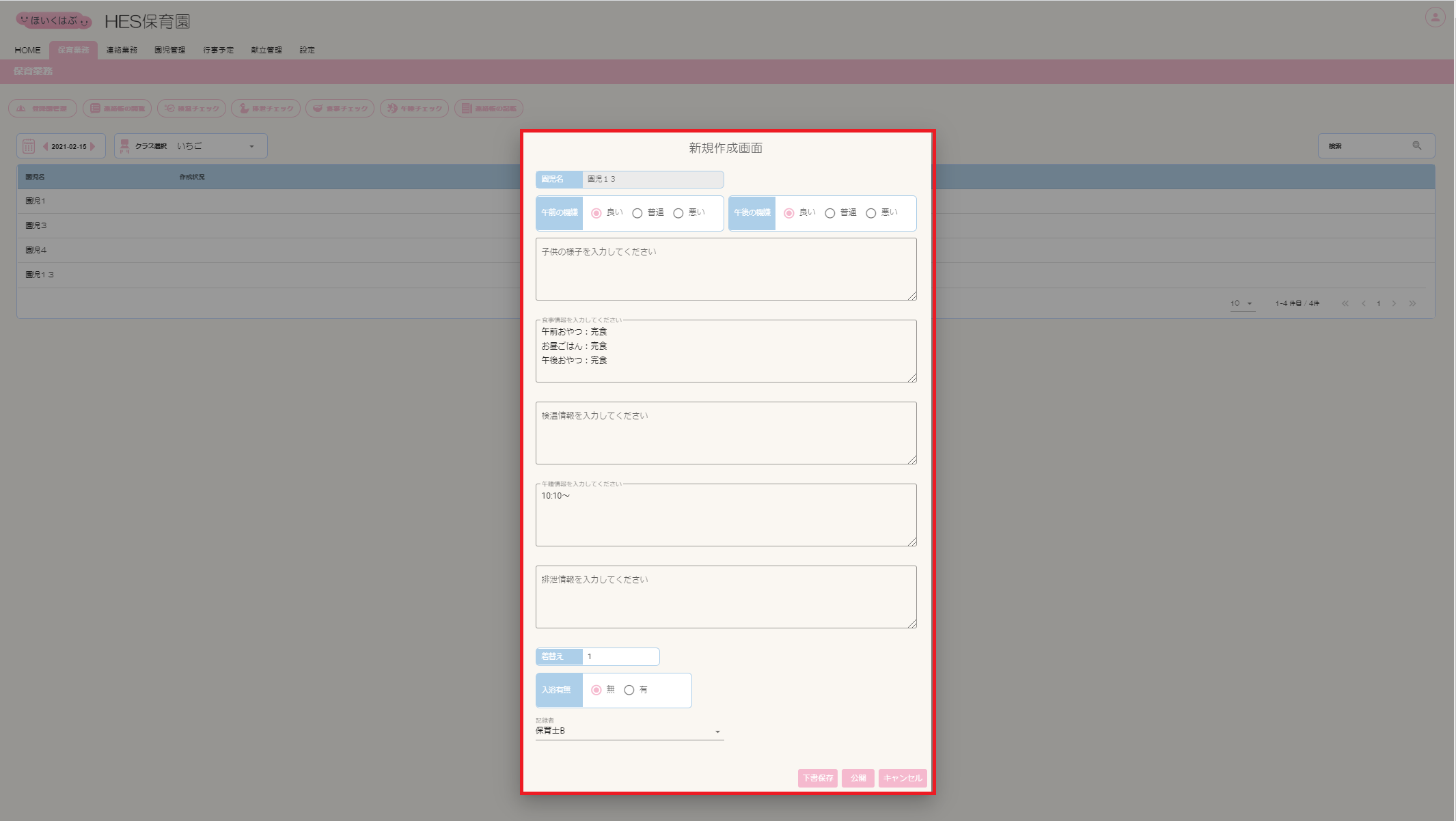Go to next table page chevron
This screenshot has height=821, width=1456.
coord(1394,303)
